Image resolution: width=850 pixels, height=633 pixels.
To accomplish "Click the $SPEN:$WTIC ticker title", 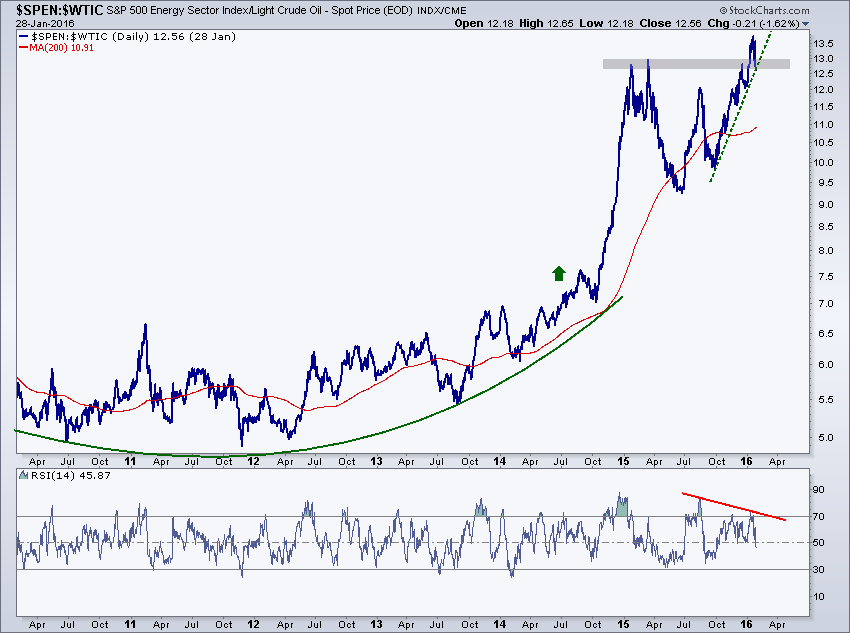I will [x=59, y=10].
